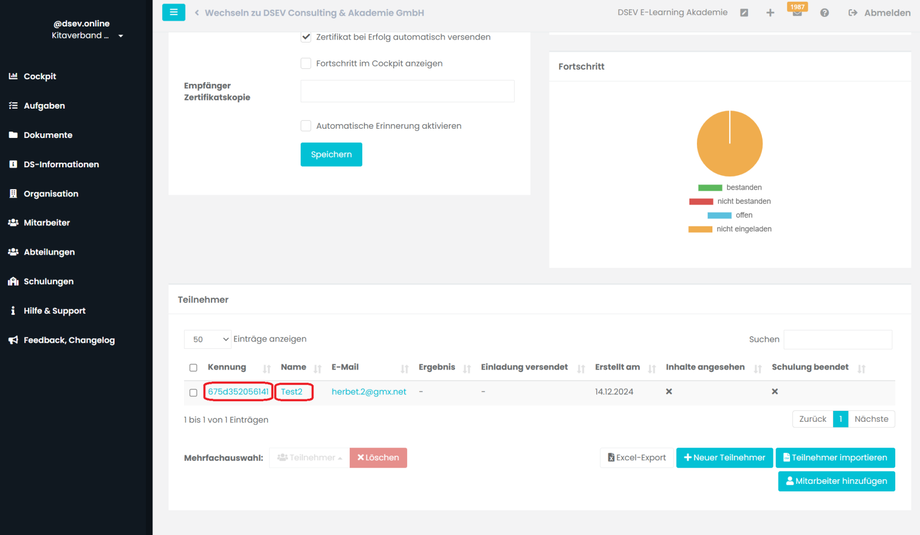This screenshot has width=920, height=535.
Task: Expand the Kitaverband account dropdown
Action: pyautogui.click(x=121, y=36)
